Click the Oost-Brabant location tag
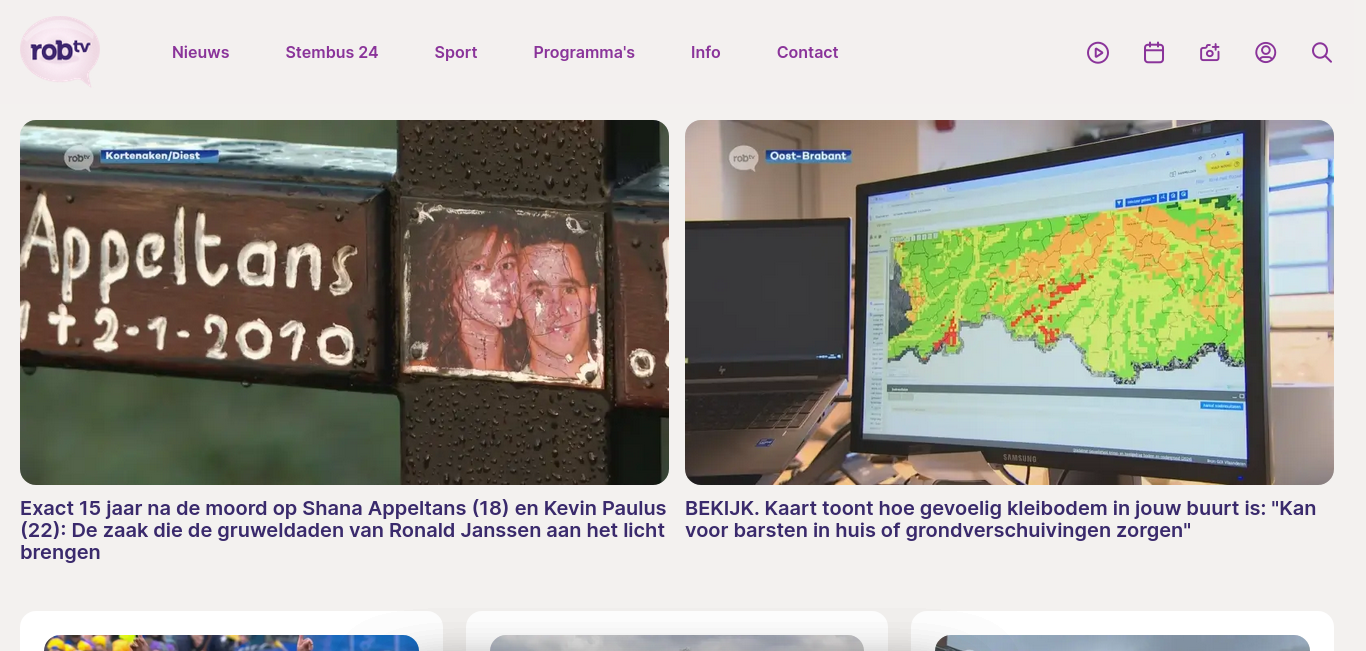This screenshot has height=651, width=1366. tap(808, 156)
